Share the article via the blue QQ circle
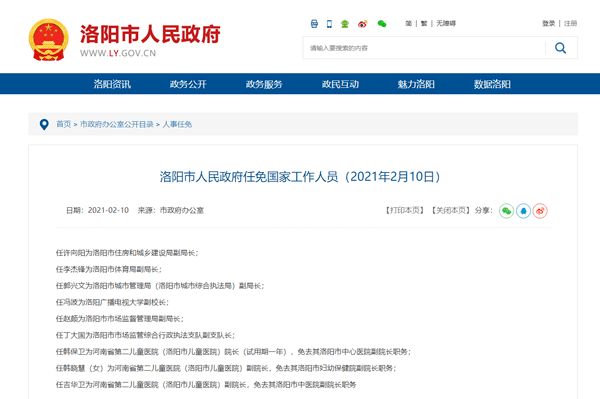The height and width of the screenshot is (399, 600). pyautogui.click(x=523, y=211)
